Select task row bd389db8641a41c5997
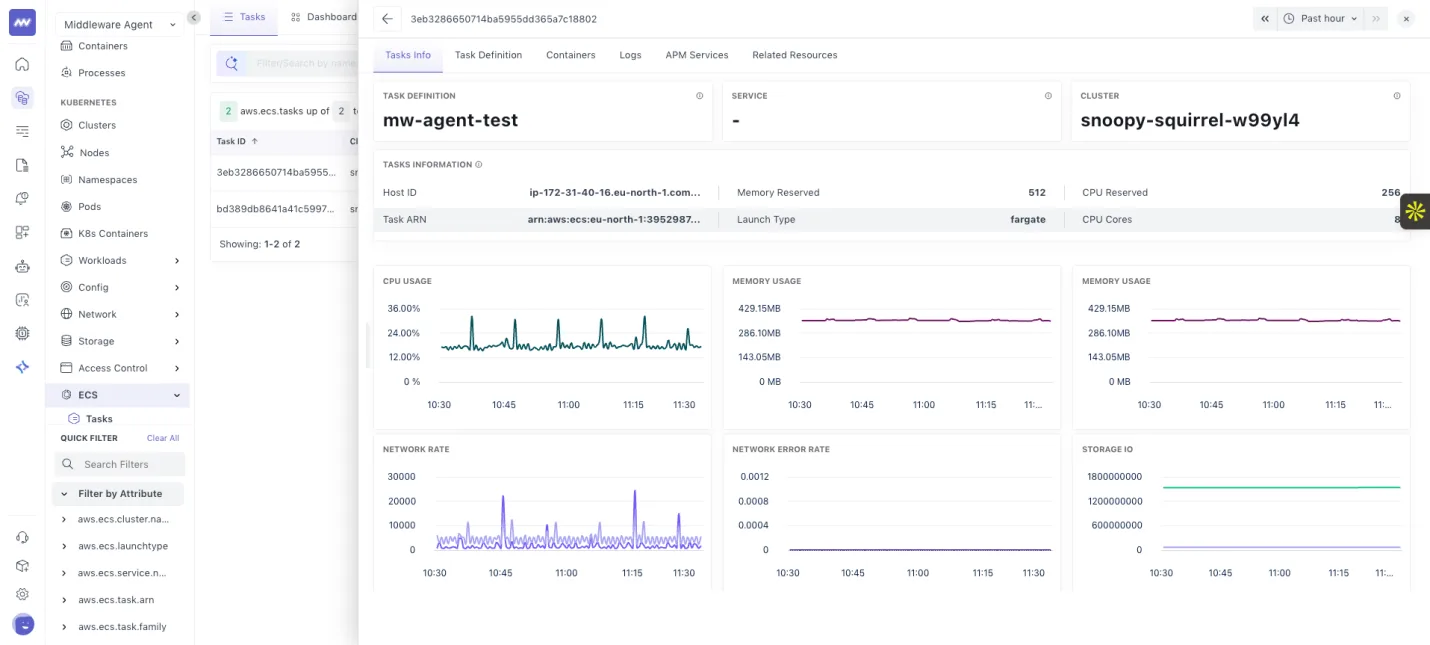1430x645 pixels. tap(284, 209)
